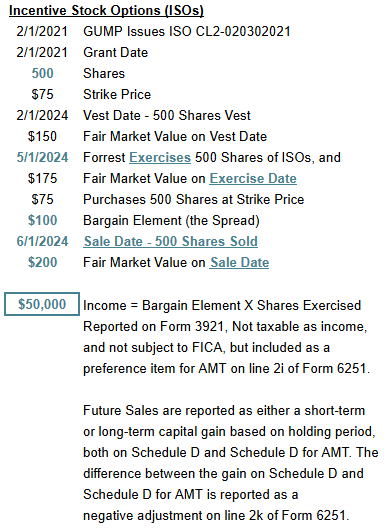The image size is (388, 528).
Task: Select the Bargain Element (the Spread) label
Action: point(171,221)
